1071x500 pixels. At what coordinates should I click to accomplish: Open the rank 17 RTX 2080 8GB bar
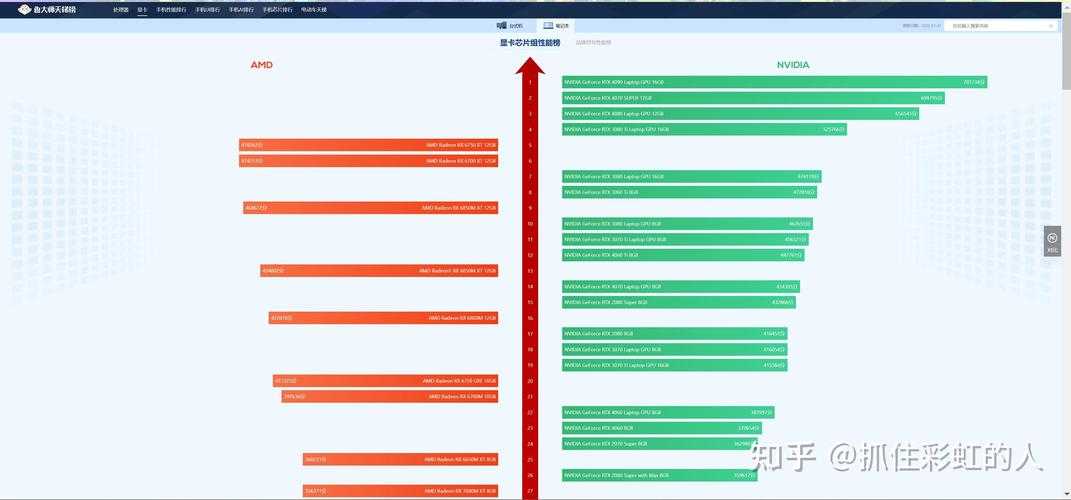click(675, 333)
